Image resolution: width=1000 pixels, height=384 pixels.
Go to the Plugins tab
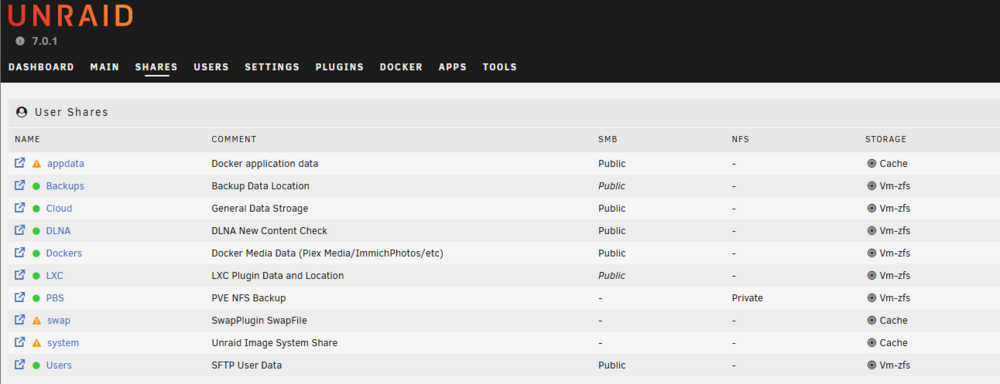coord(339,67)
